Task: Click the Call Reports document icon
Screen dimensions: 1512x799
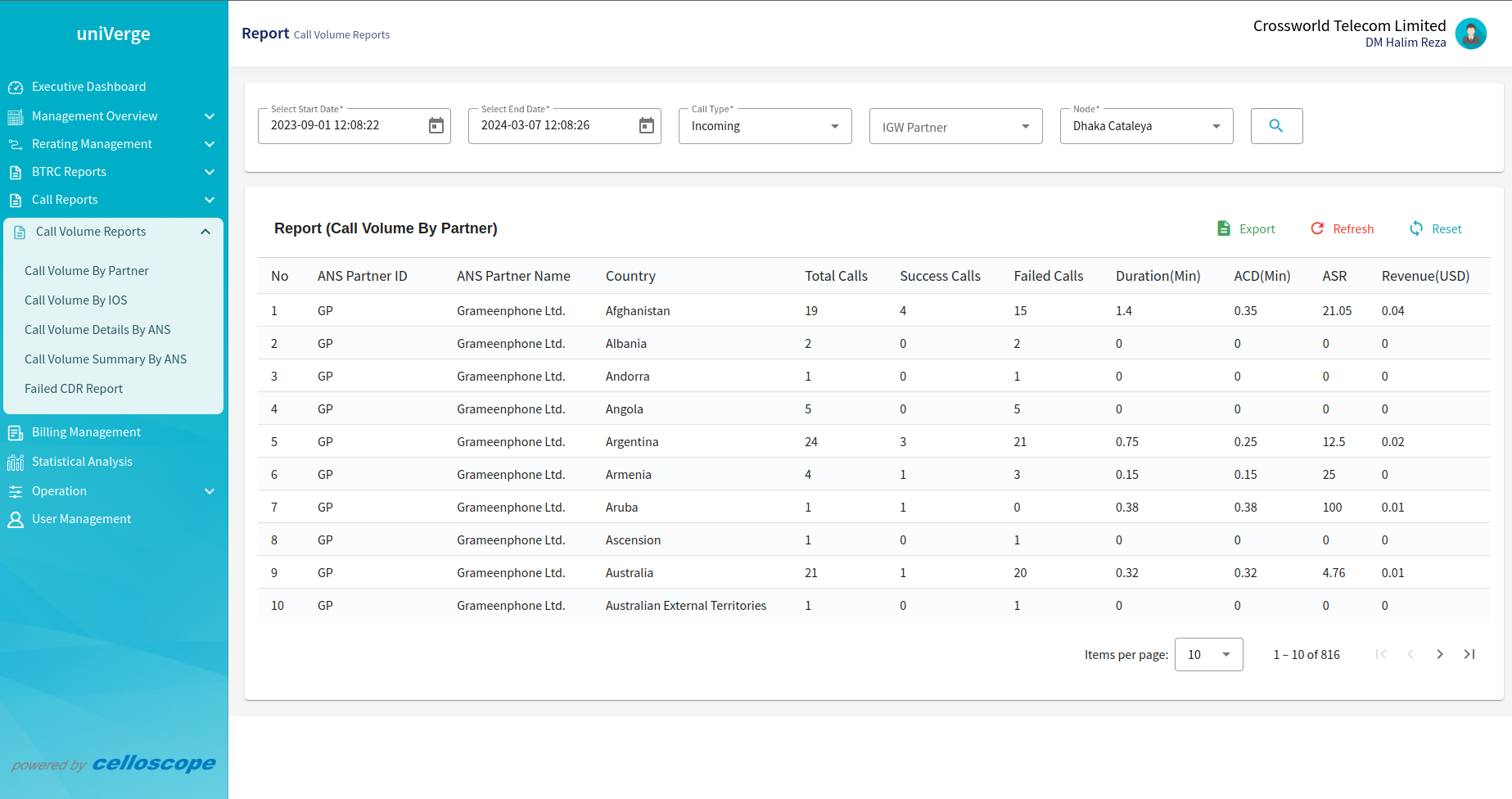Action: (16, 201)
